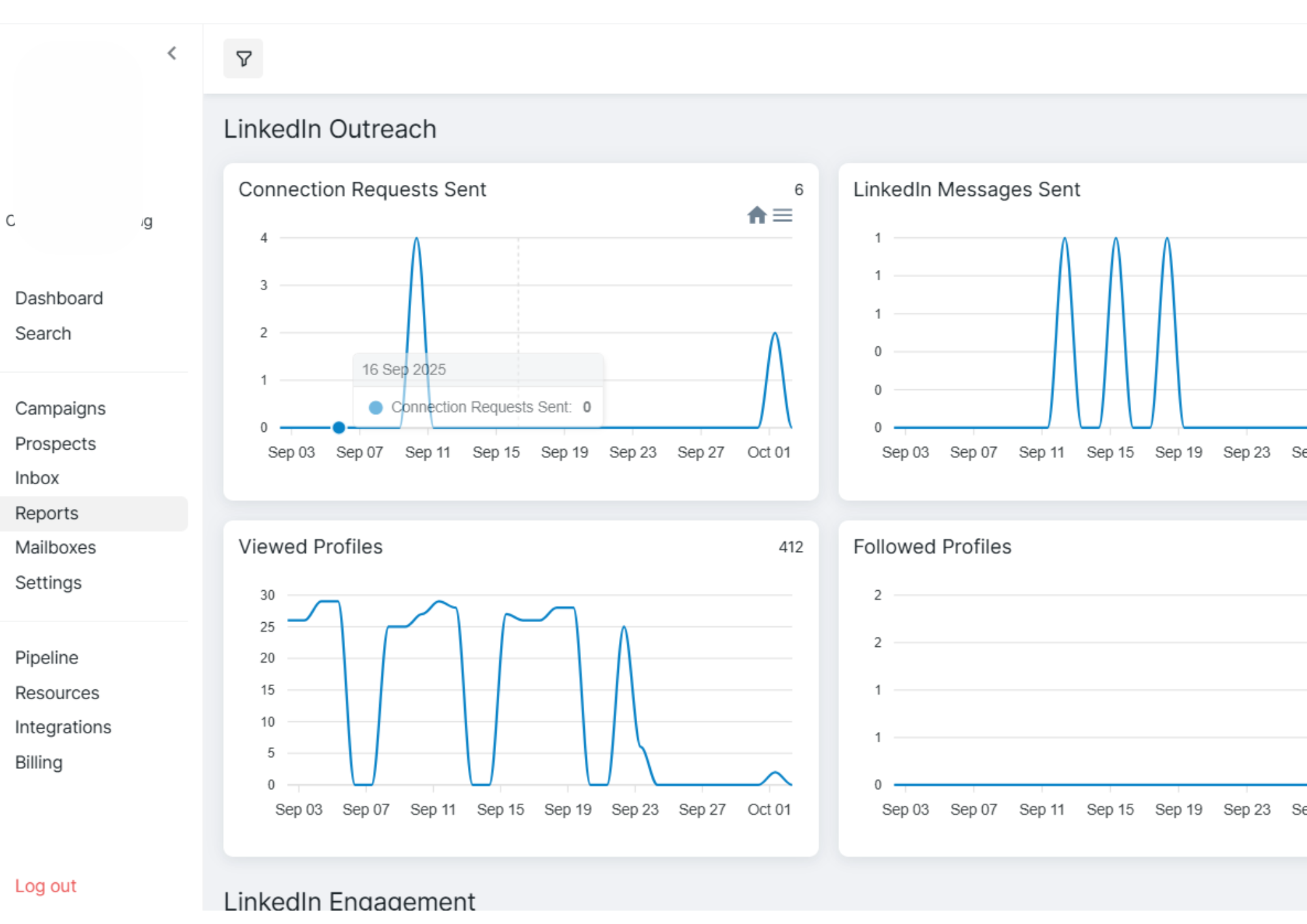Click the chart home reset-zoom icon
This screenshot has height=924, width=1307.
[757, 215]
